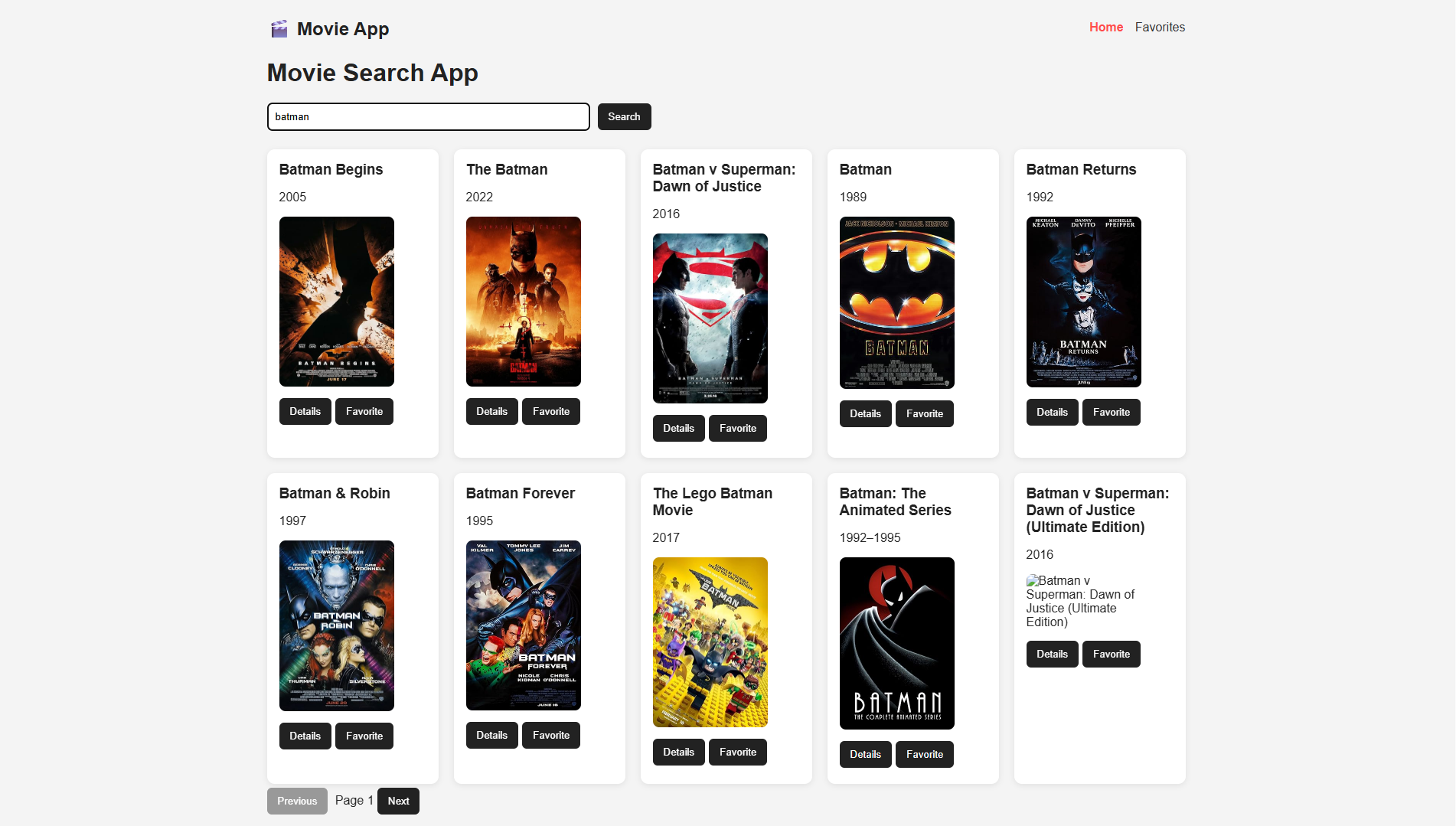Go to the Favorites page
Screen dimensions: 1456x826
(x=1160, y=28)
